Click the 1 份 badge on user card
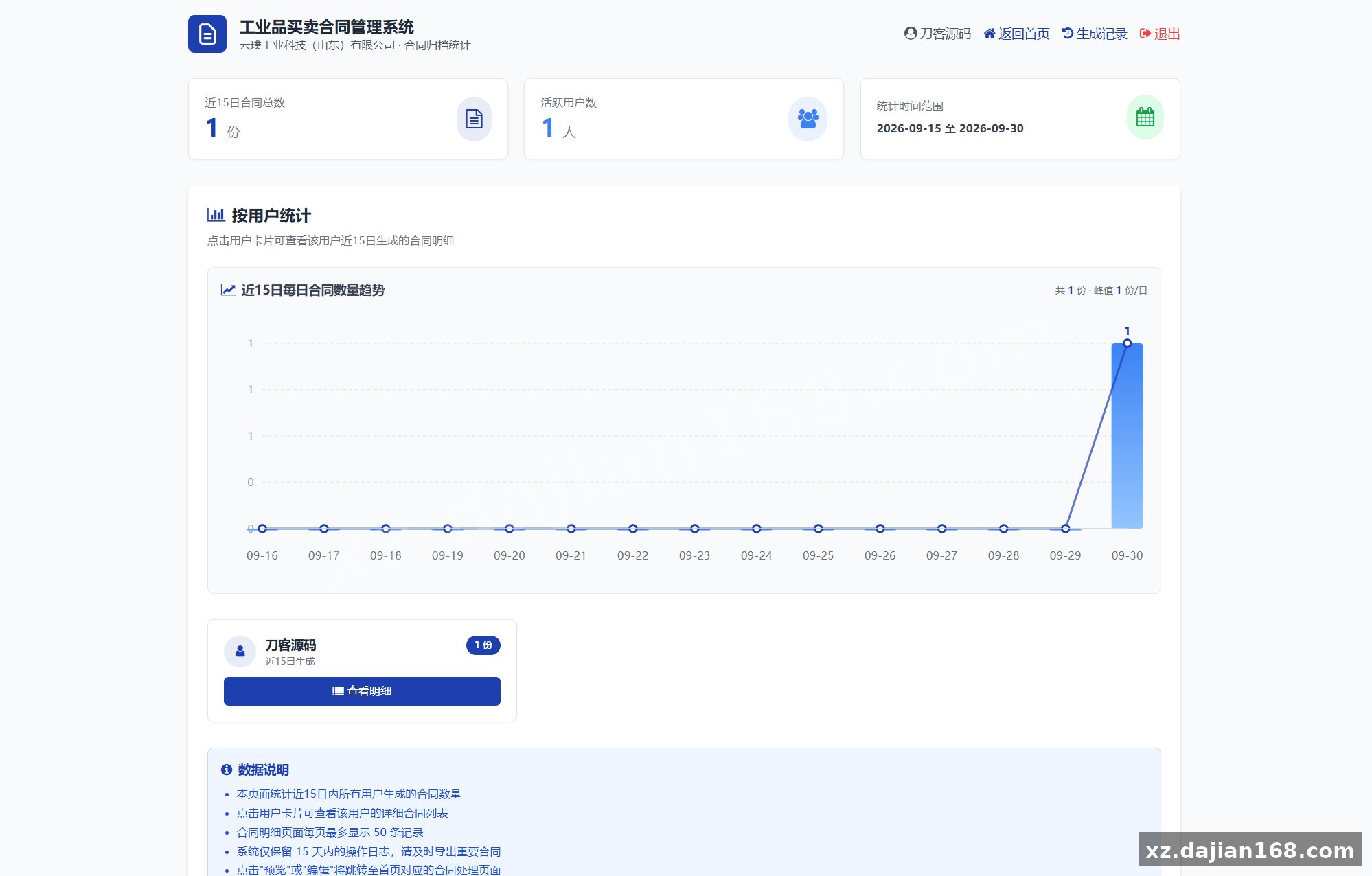The height and width of the screenshot is (876, 1372). coord(483,645)
